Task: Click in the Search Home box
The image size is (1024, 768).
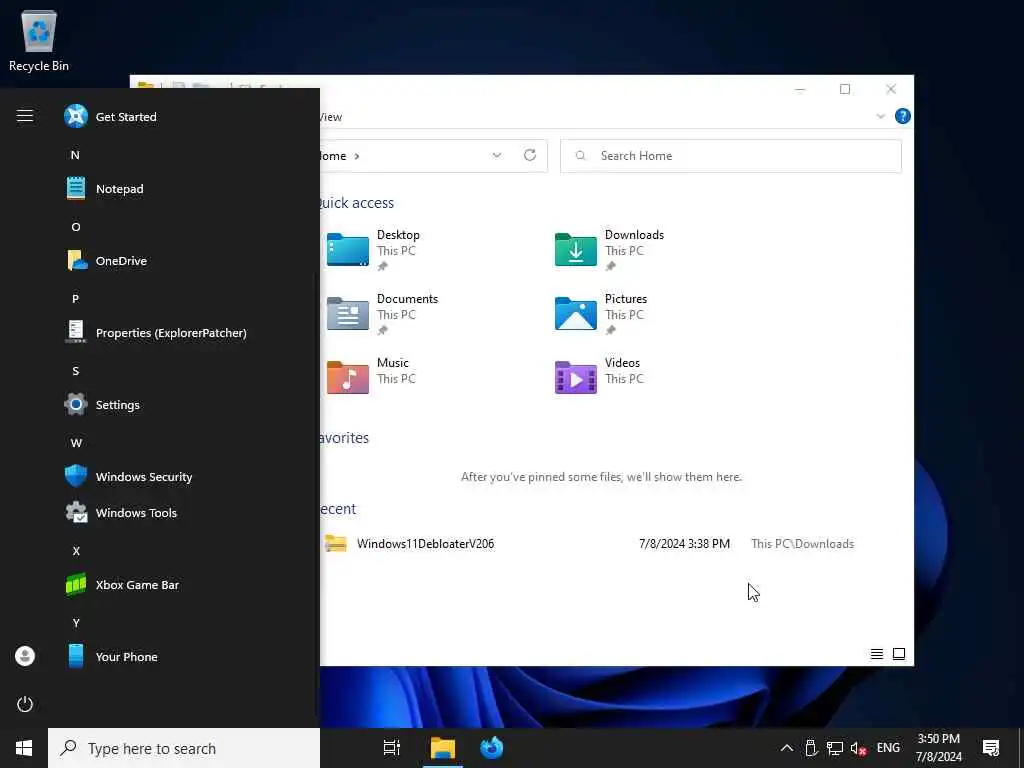Action: tap(731, 156)
